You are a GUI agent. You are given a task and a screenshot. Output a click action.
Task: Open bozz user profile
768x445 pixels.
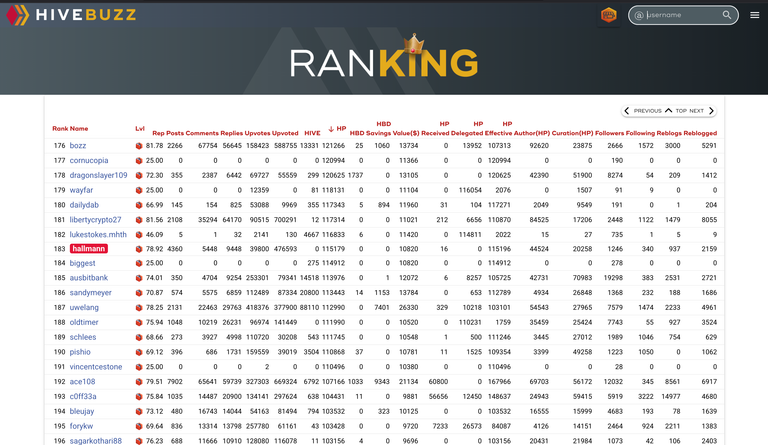[x=78, y=146]
